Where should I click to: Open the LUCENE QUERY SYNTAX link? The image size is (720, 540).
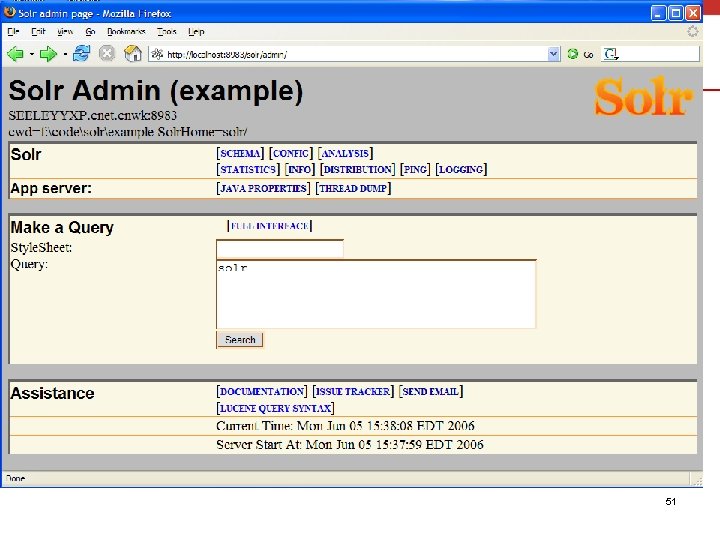tap(275, 408)
